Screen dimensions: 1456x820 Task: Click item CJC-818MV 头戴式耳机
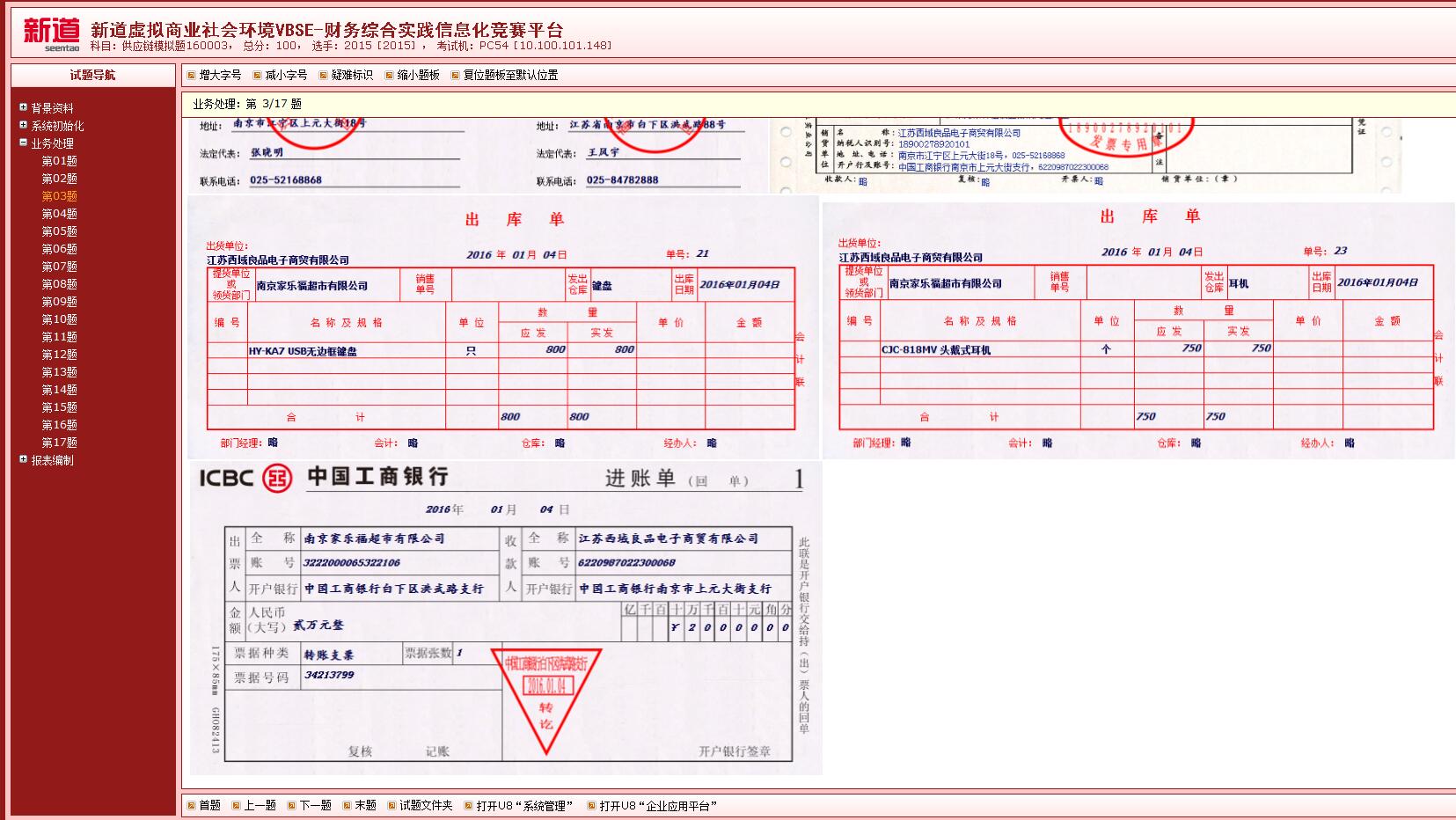936,349
